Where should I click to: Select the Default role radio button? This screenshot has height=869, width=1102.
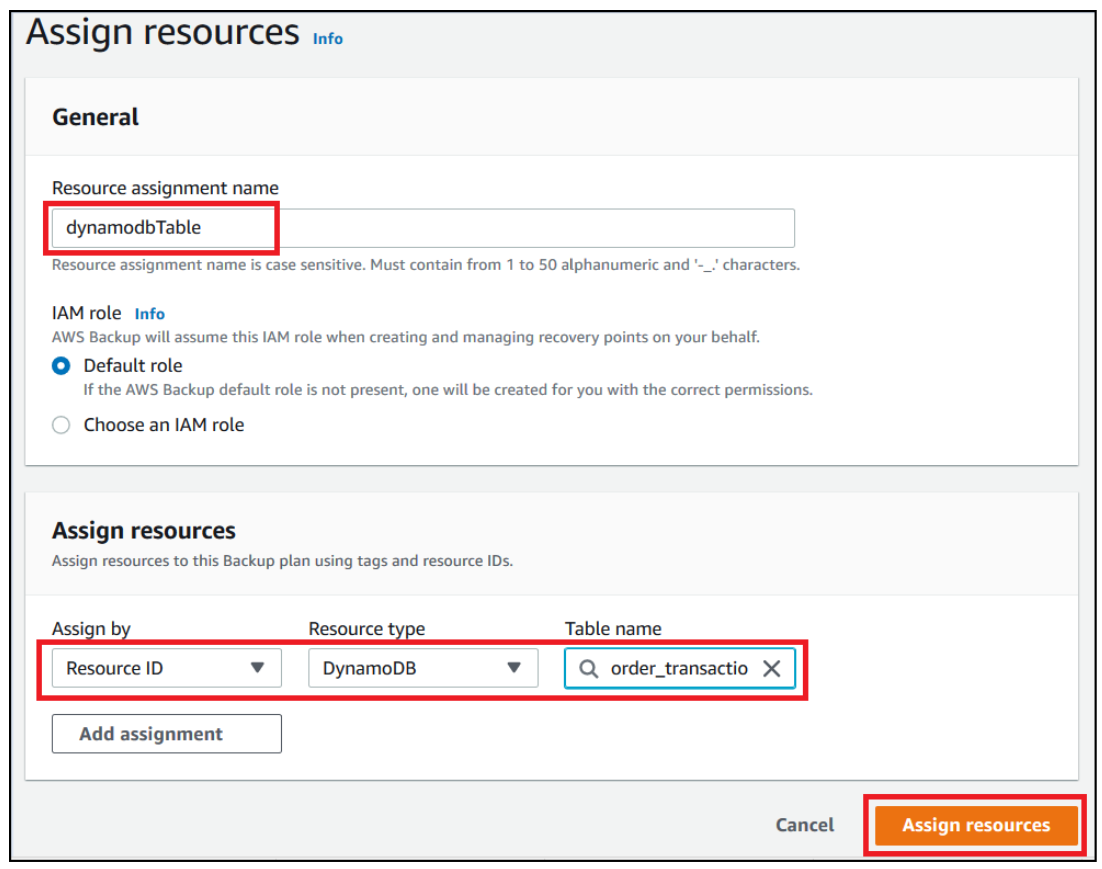pos(61,366)
